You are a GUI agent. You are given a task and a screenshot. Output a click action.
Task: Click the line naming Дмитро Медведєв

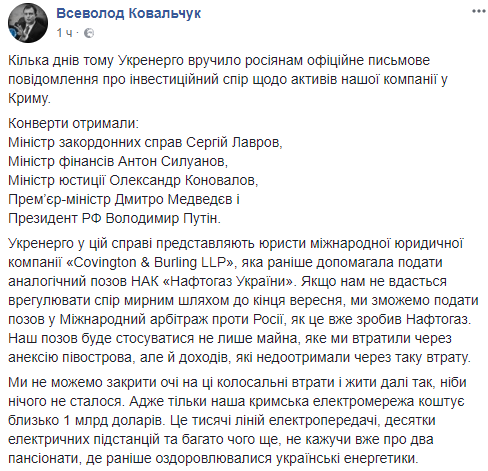[124, 200]
